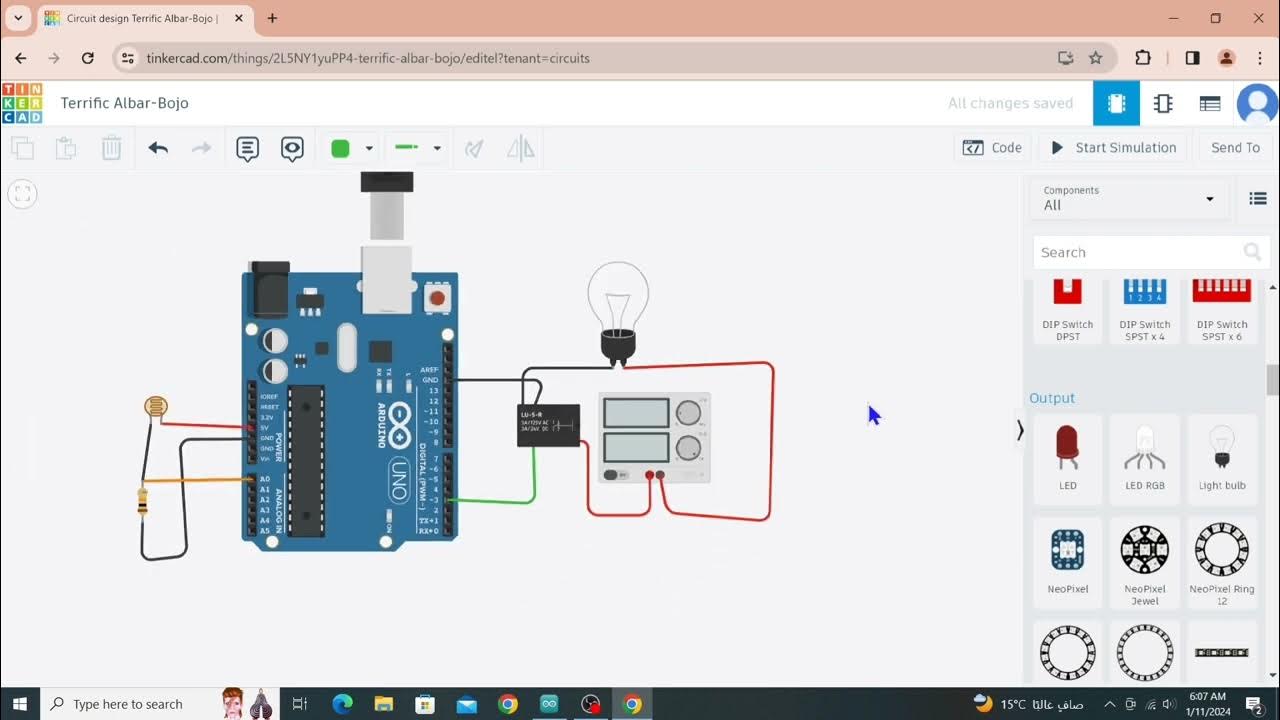The width and height of the screenshot is (1280, 720).
Task: Click the power supply on canvas
Action: click(655, 438)
